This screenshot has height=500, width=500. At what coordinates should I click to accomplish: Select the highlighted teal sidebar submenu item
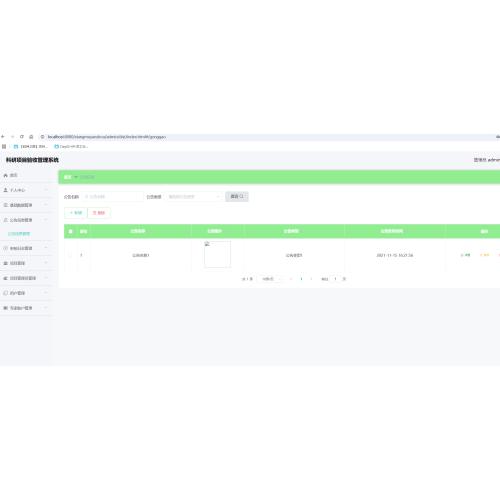pos(19,234)
